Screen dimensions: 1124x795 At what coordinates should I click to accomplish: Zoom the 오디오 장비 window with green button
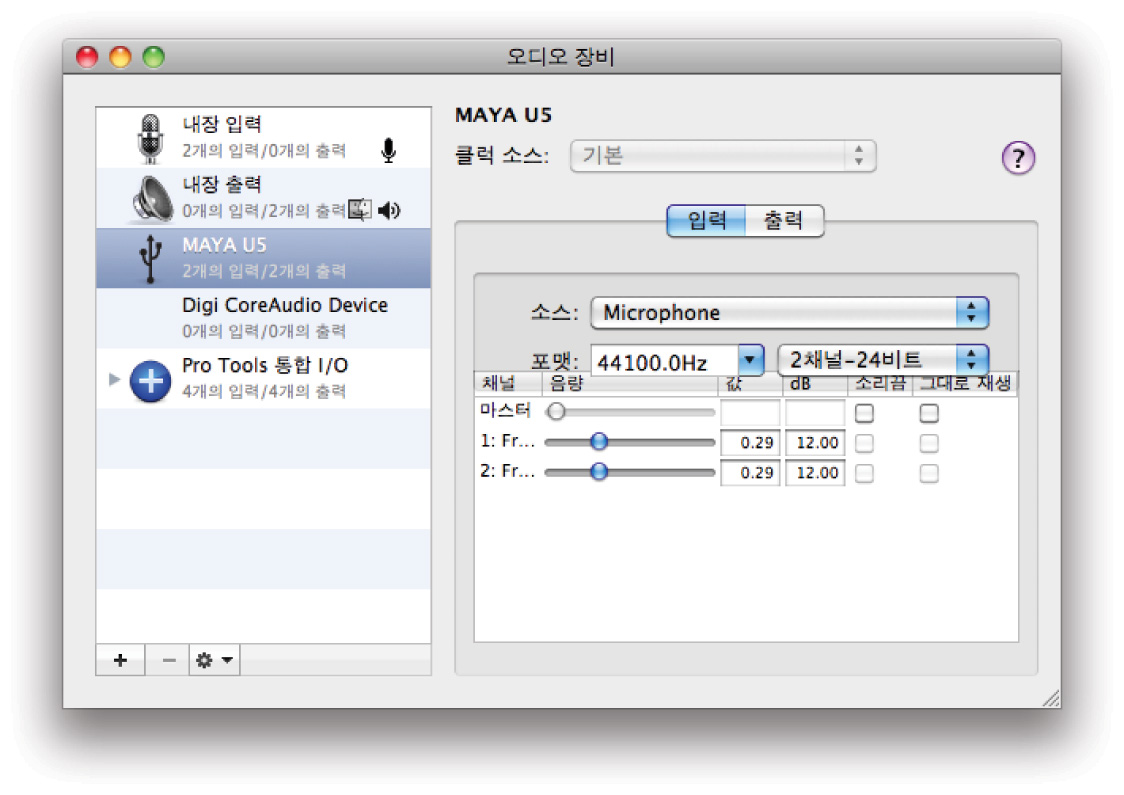[153, 57]
